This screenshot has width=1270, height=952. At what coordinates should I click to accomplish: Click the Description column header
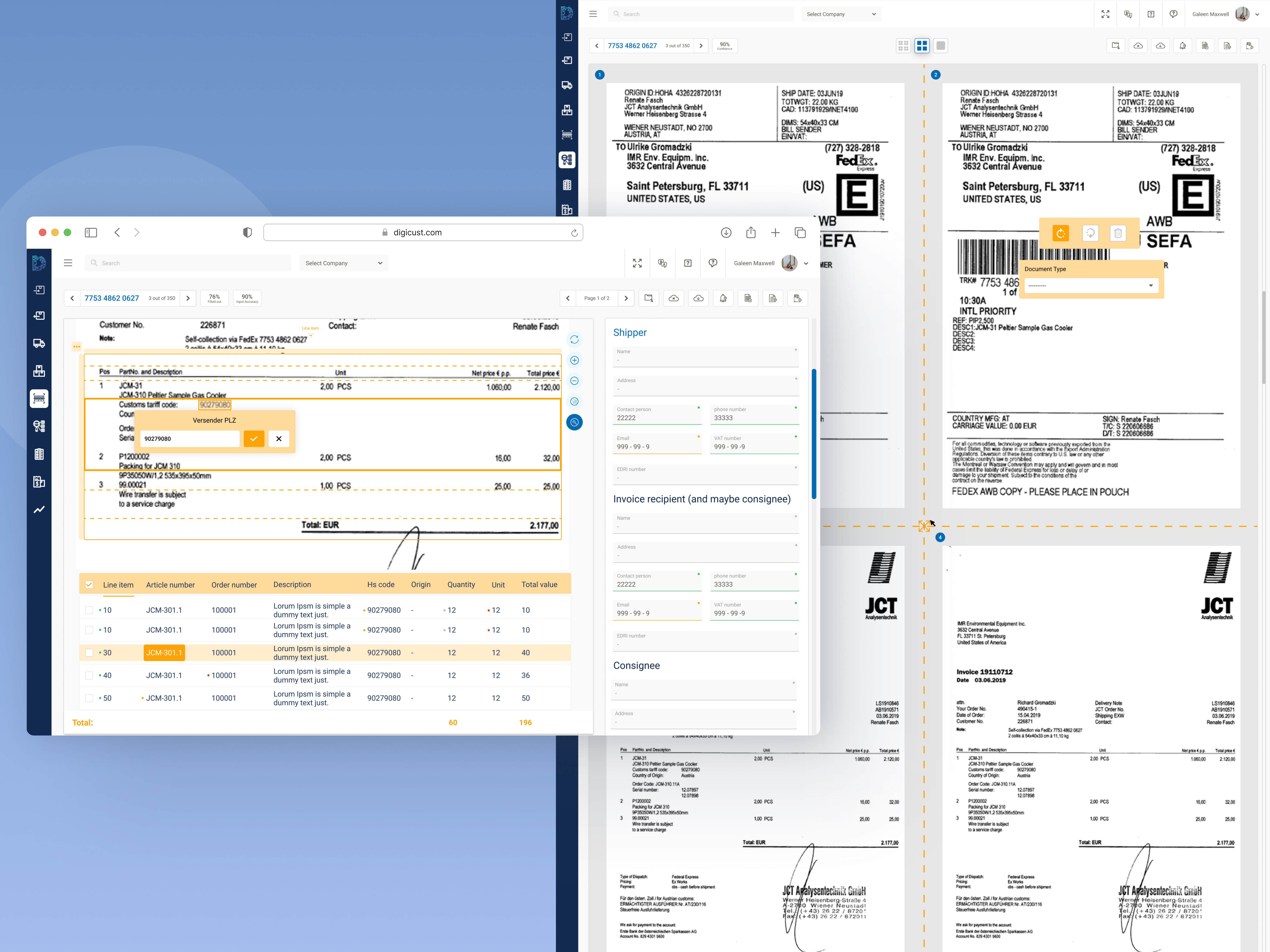point(292,585)
